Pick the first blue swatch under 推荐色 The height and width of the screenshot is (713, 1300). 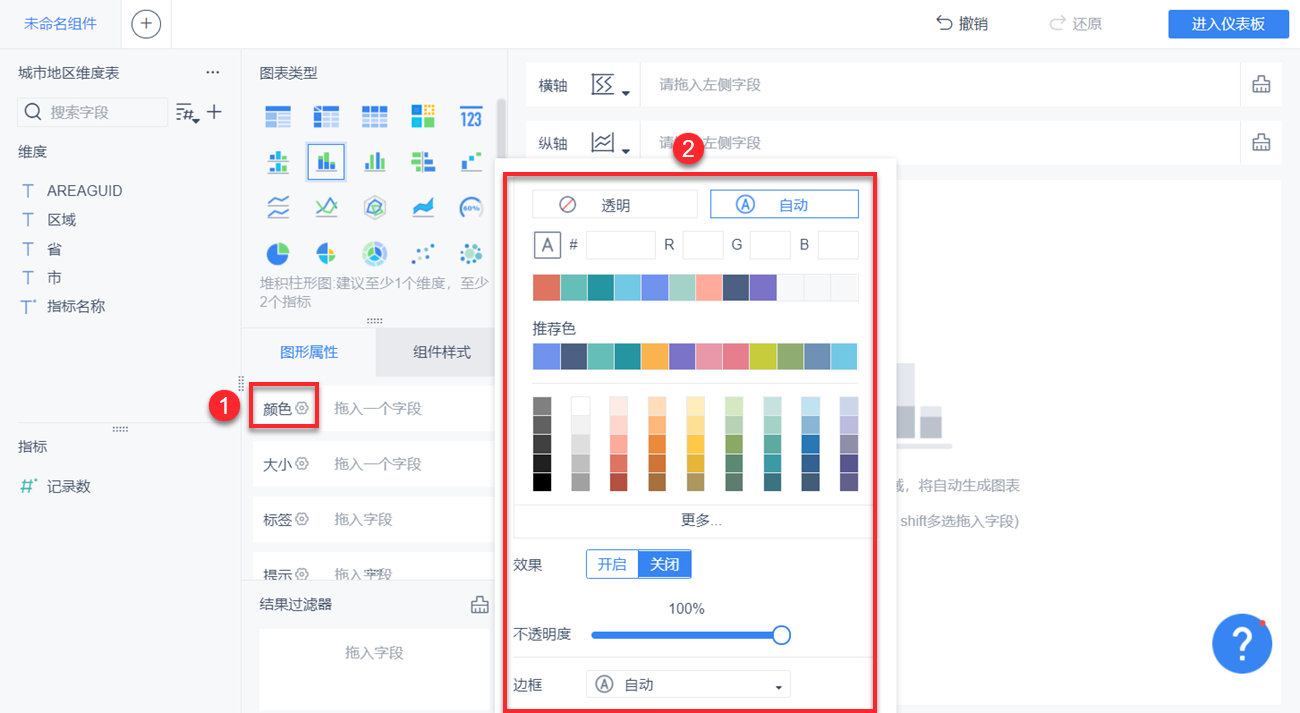[x=546, y=357]
